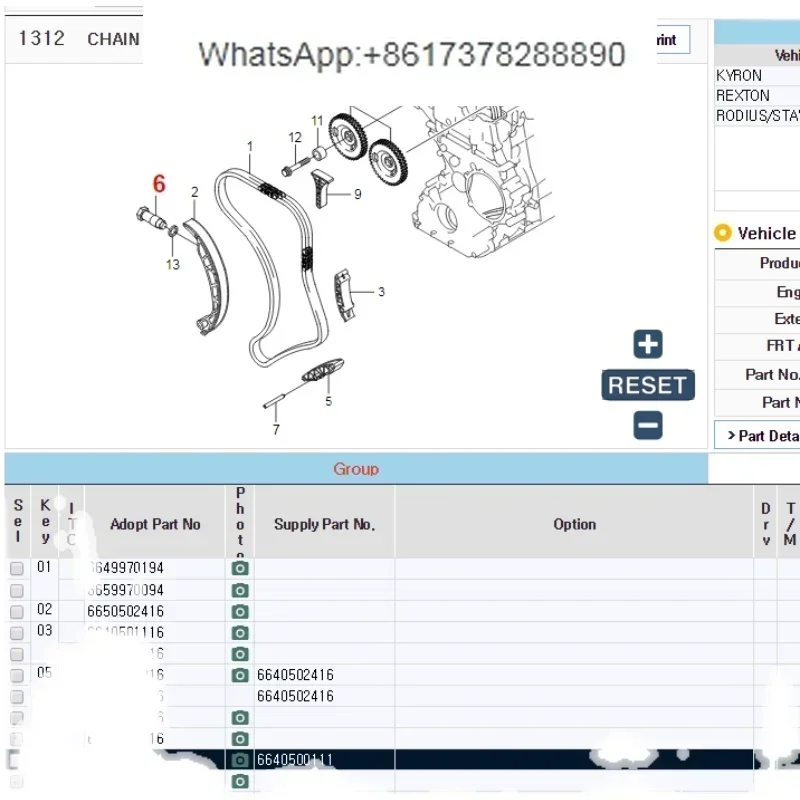Click supply part number 6640500111
Viewport: 800px width, 800px height.
[x=295, y=760]
